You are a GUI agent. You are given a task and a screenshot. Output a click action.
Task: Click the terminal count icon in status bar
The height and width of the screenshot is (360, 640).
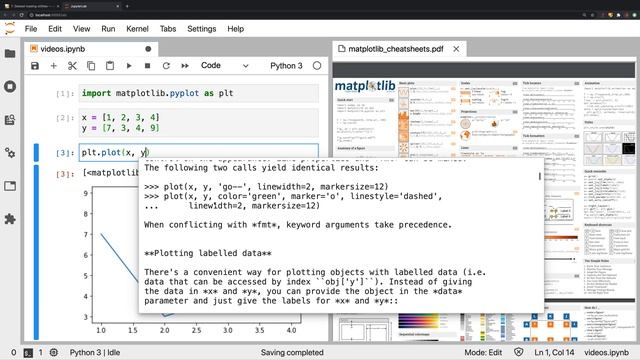28,353
